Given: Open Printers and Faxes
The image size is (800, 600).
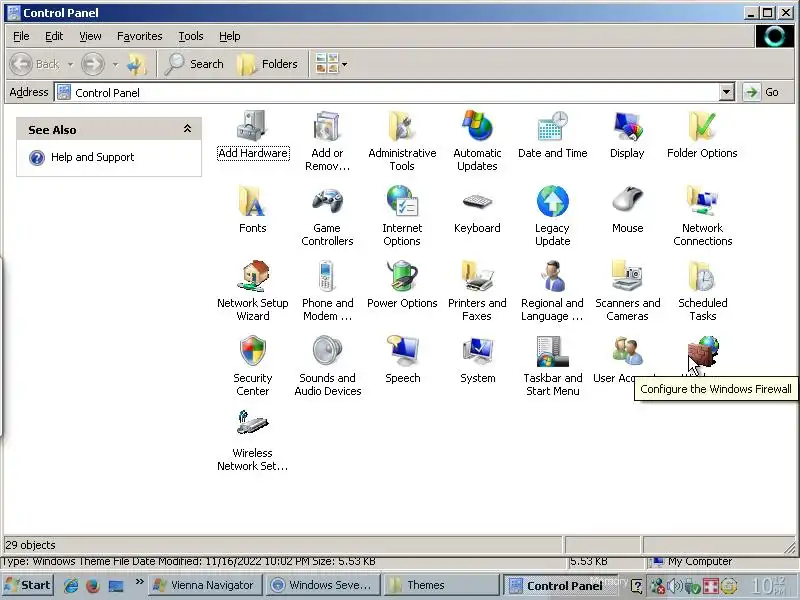Looking at the screenshot, I should coord(477,290).
